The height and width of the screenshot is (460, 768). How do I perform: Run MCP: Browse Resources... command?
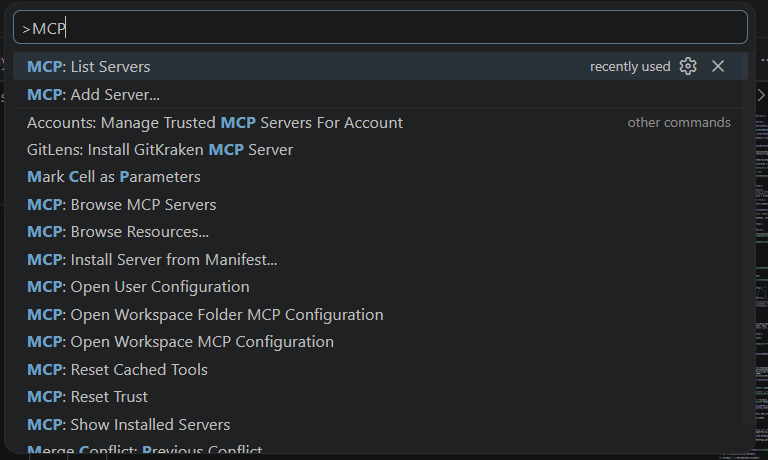[380, 231]
